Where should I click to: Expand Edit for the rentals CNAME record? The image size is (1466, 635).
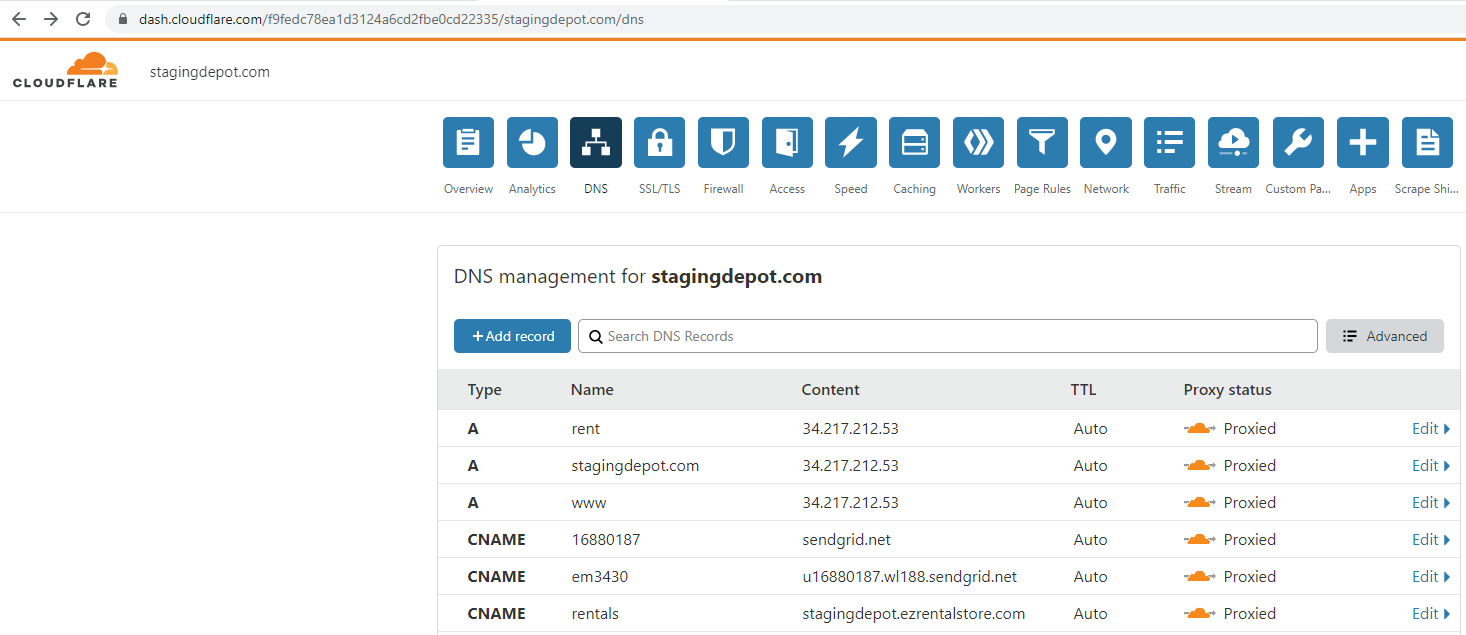click(x=1431, y=614)
